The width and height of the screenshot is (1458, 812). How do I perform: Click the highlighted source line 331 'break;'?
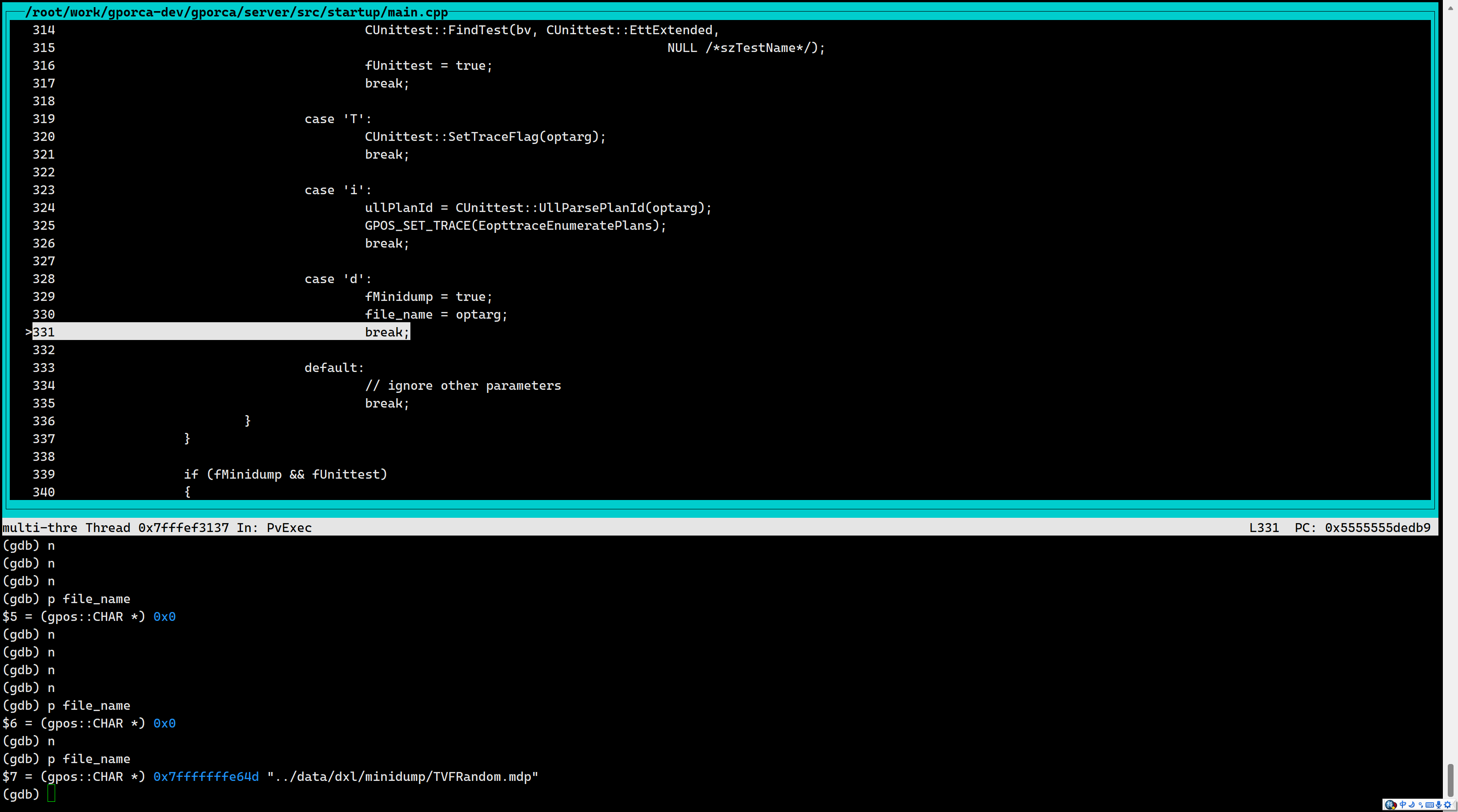click(221, 332)
